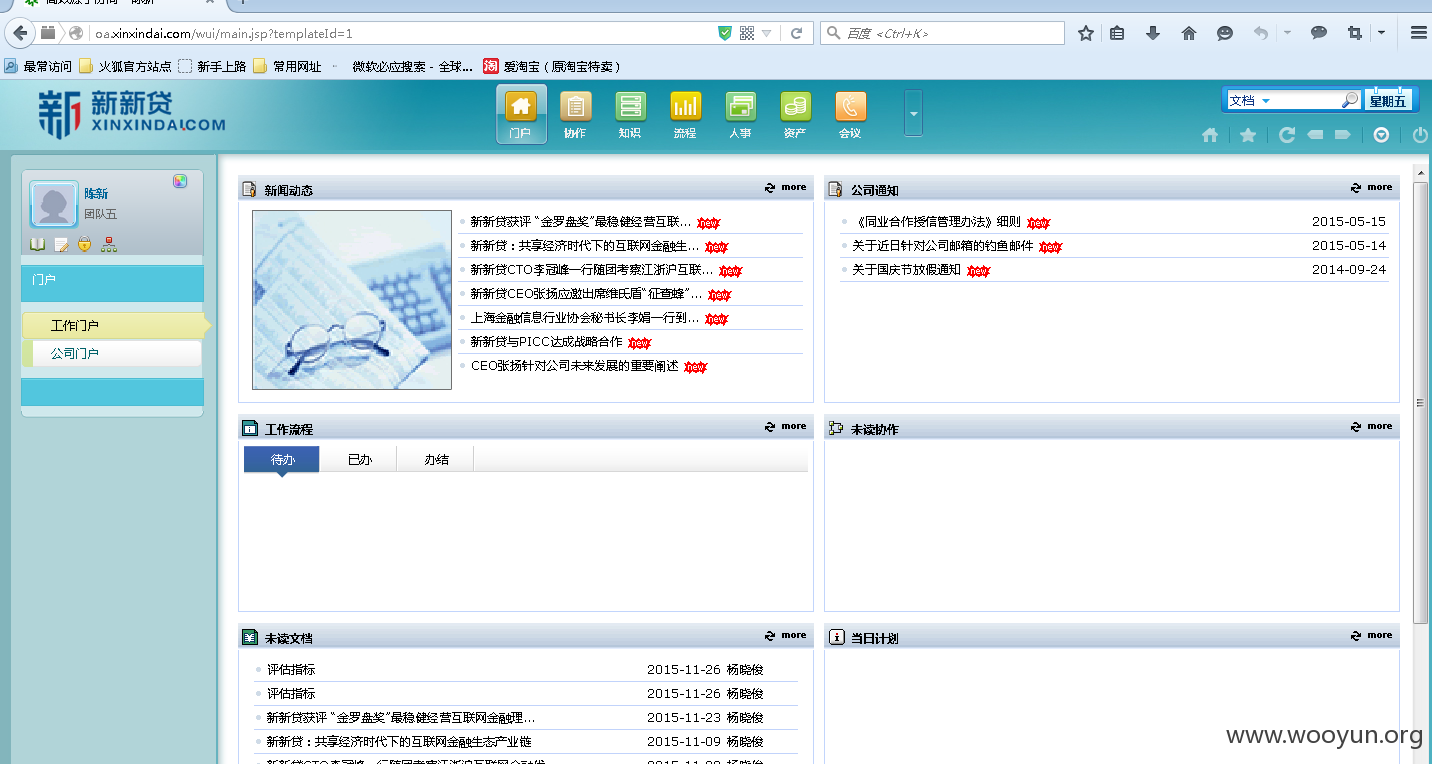Click the news image with glasses

[352, 300]
